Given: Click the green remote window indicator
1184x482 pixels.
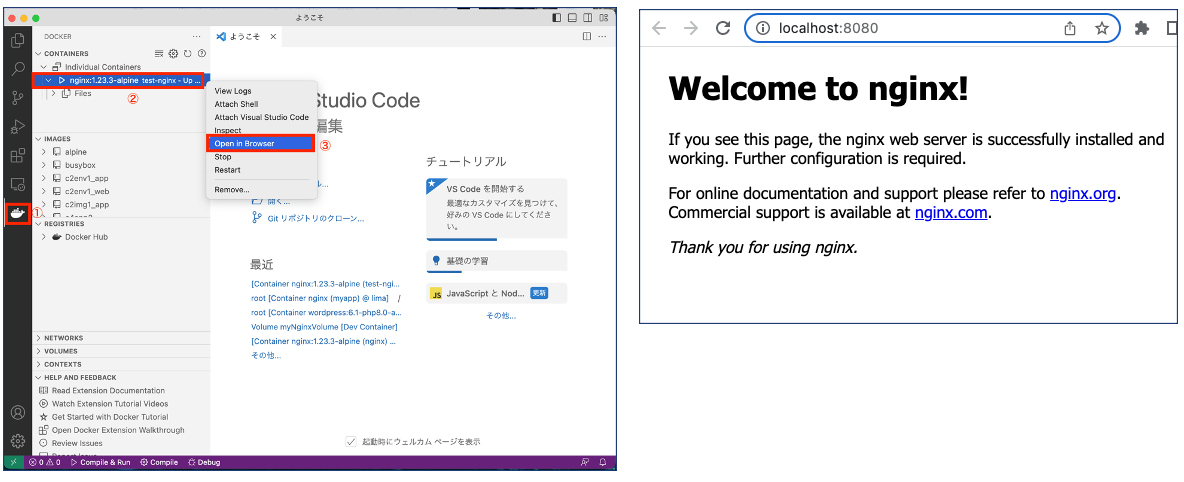Looking at the screenshot, I should point(14,462).
